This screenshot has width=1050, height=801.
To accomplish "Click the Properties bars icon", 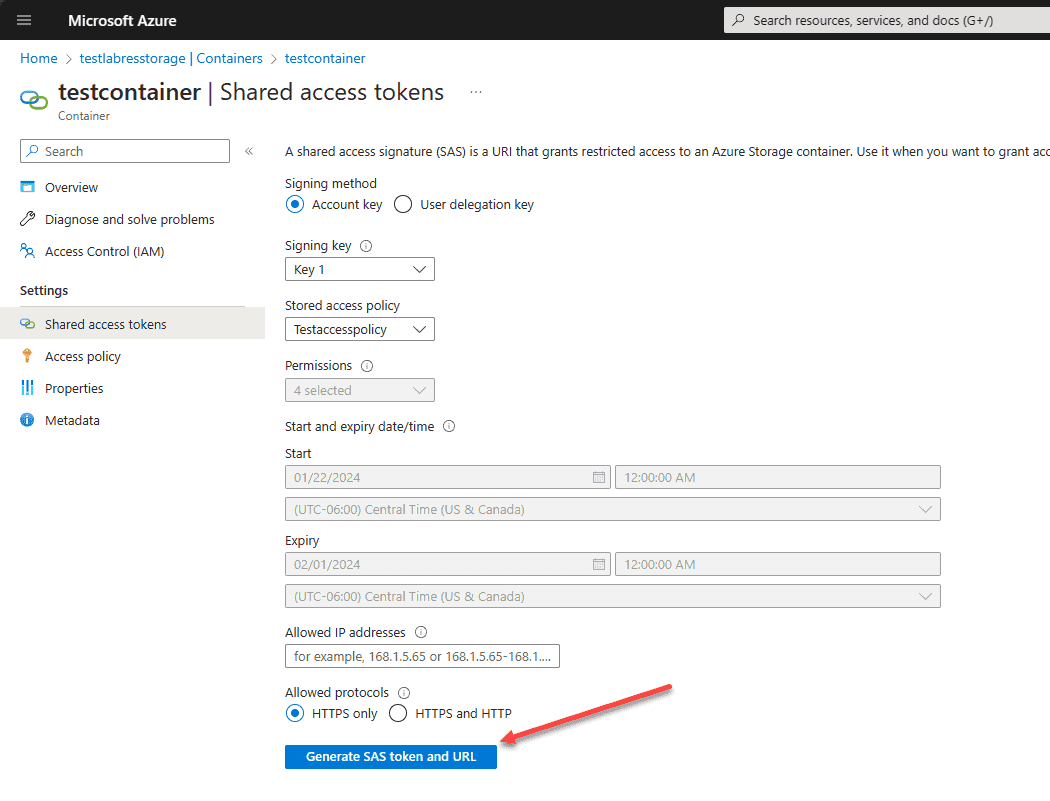I will point(27,388).
